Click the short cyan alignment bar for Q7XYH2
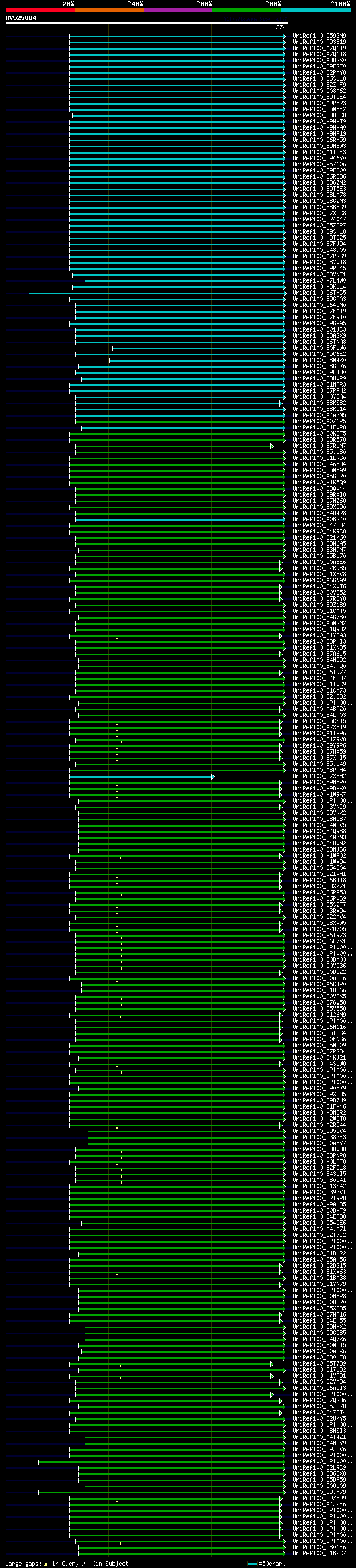Viewport: 356px width, 1568px height. point(141,776)
